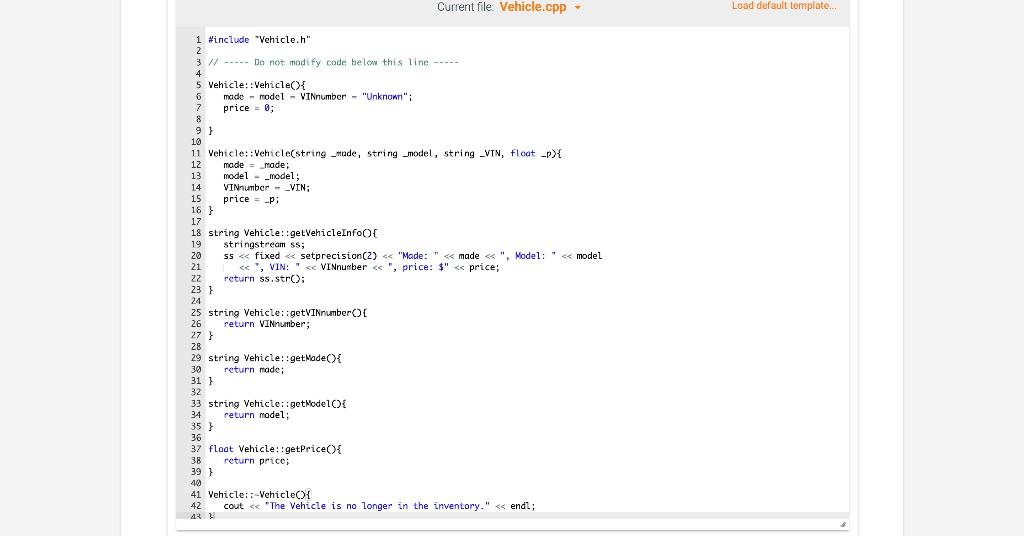The height and width of the screenshot is (536, 1024).
Task: Click 'return ss.str();' on line 22
Action: tap(264, 279)
